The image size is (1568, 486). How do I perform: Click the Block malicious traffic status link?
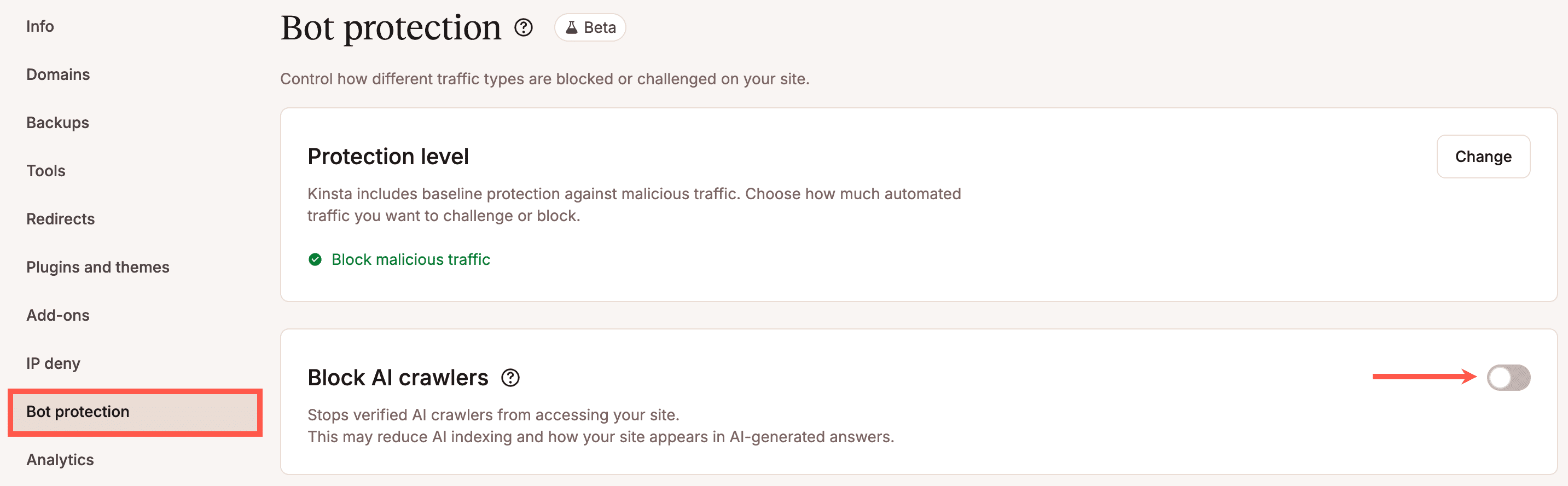(x=410, y=259)
